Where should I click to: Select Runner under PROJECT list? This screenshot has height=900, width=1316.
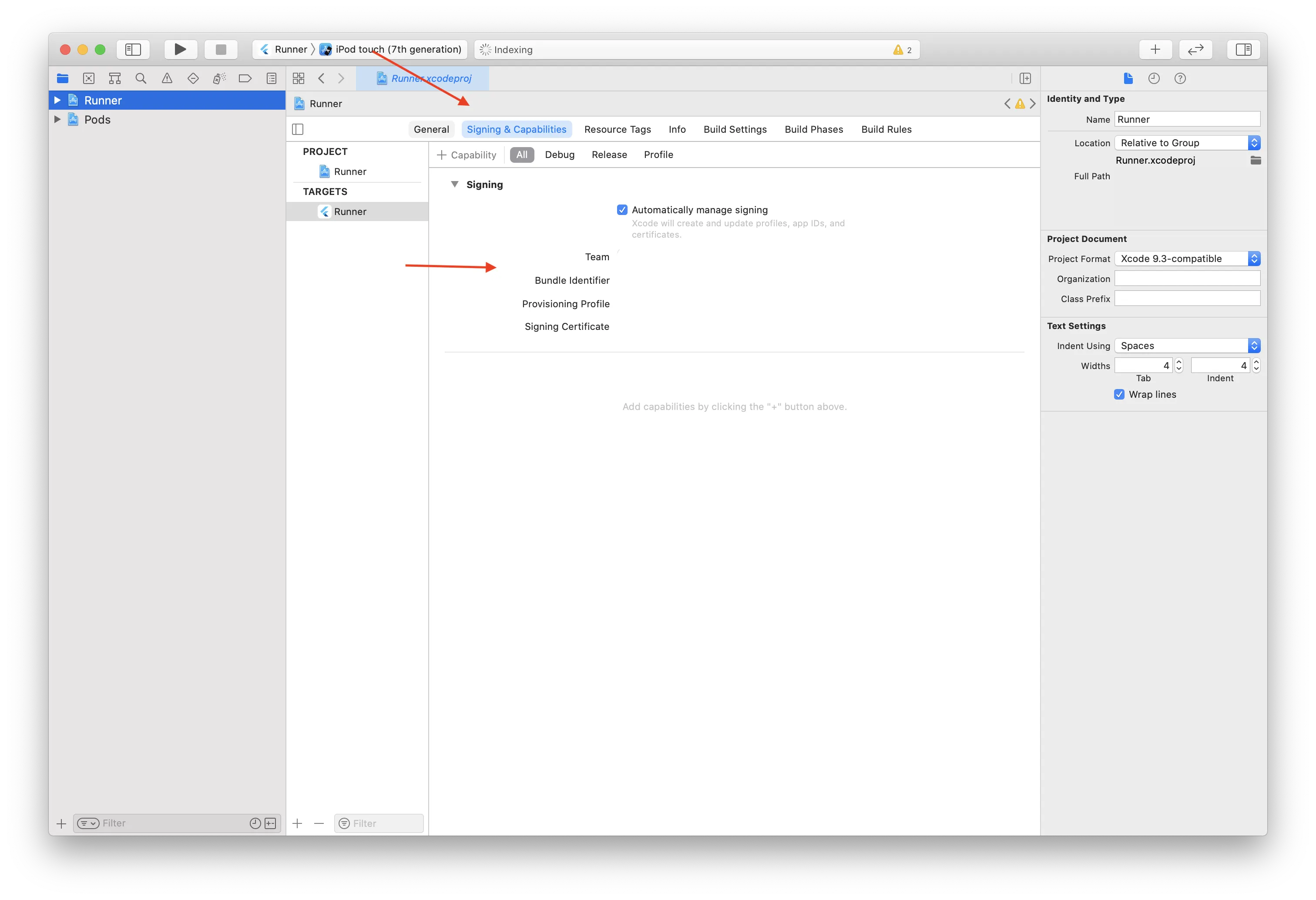[349, 171]
